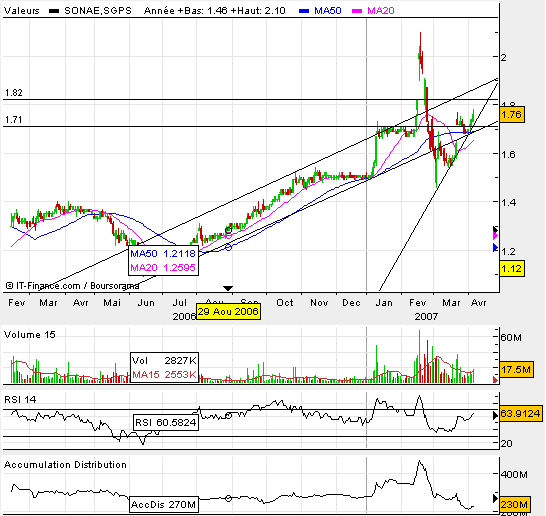Image resolution: width=546 pixels, height=516 pixels.
Task: Click the red triangle volume axis marker
Action: [x=496, y=380]
